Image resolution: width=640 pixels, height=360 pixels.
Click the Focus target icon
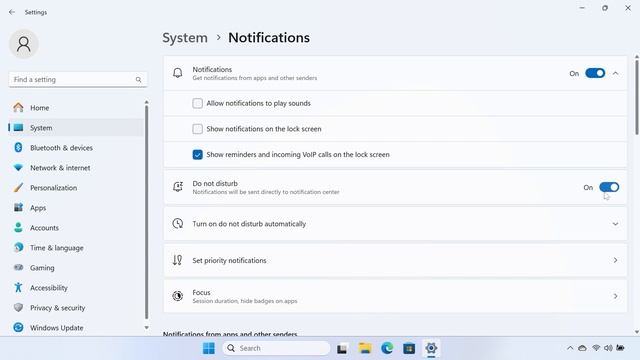[x=178, y=296]
